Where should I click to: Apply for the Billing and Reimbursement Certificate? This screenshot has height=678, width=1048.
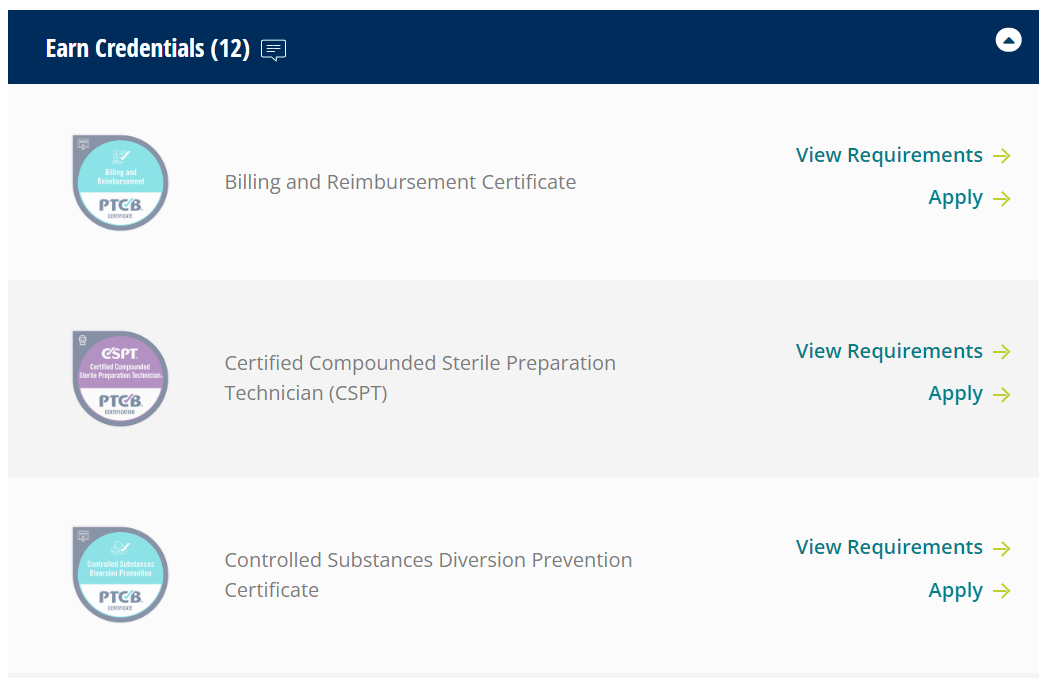(955, 198)
